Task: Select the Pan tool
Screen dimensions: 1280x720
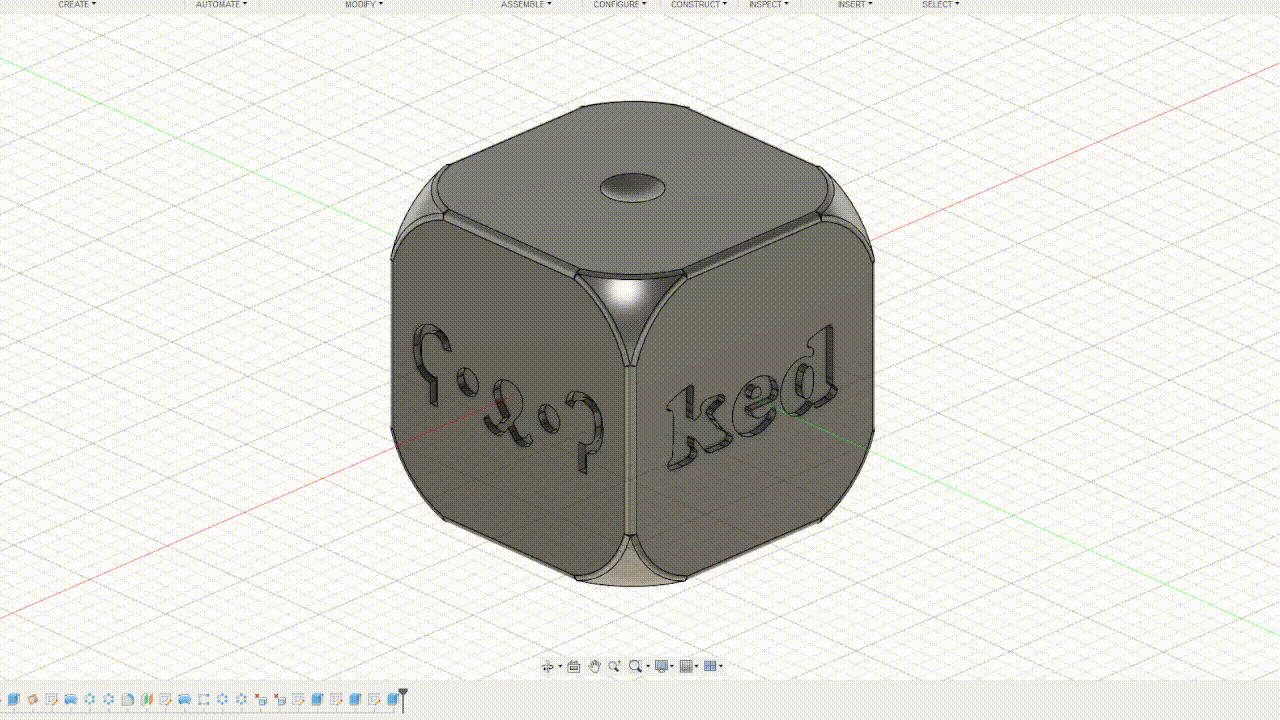Action: point(595,666)
